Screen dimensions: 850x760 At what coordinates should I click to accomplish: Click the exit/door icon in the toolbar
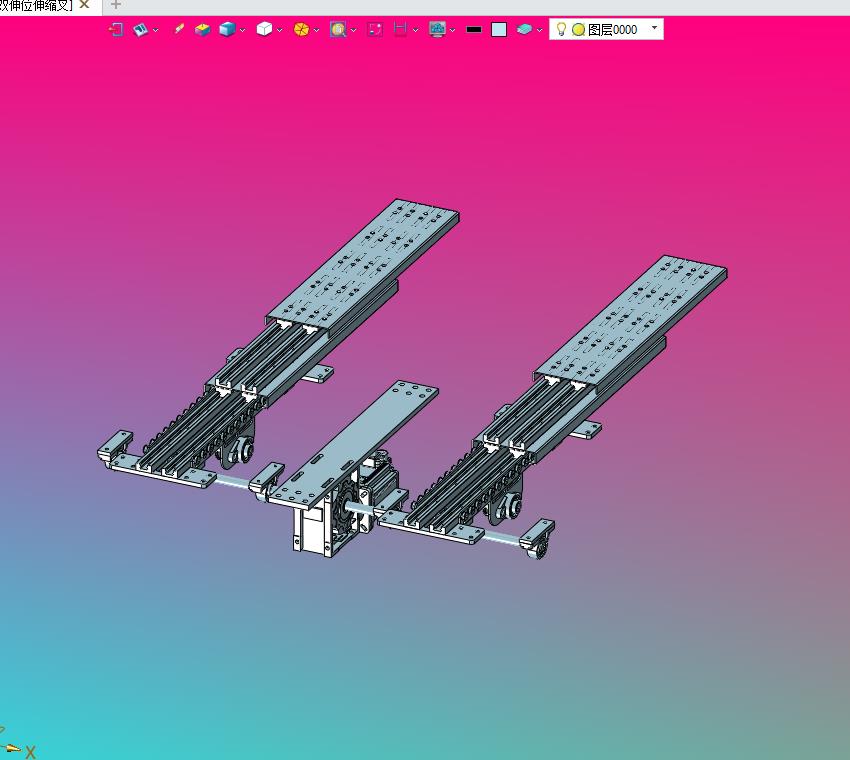116,29
